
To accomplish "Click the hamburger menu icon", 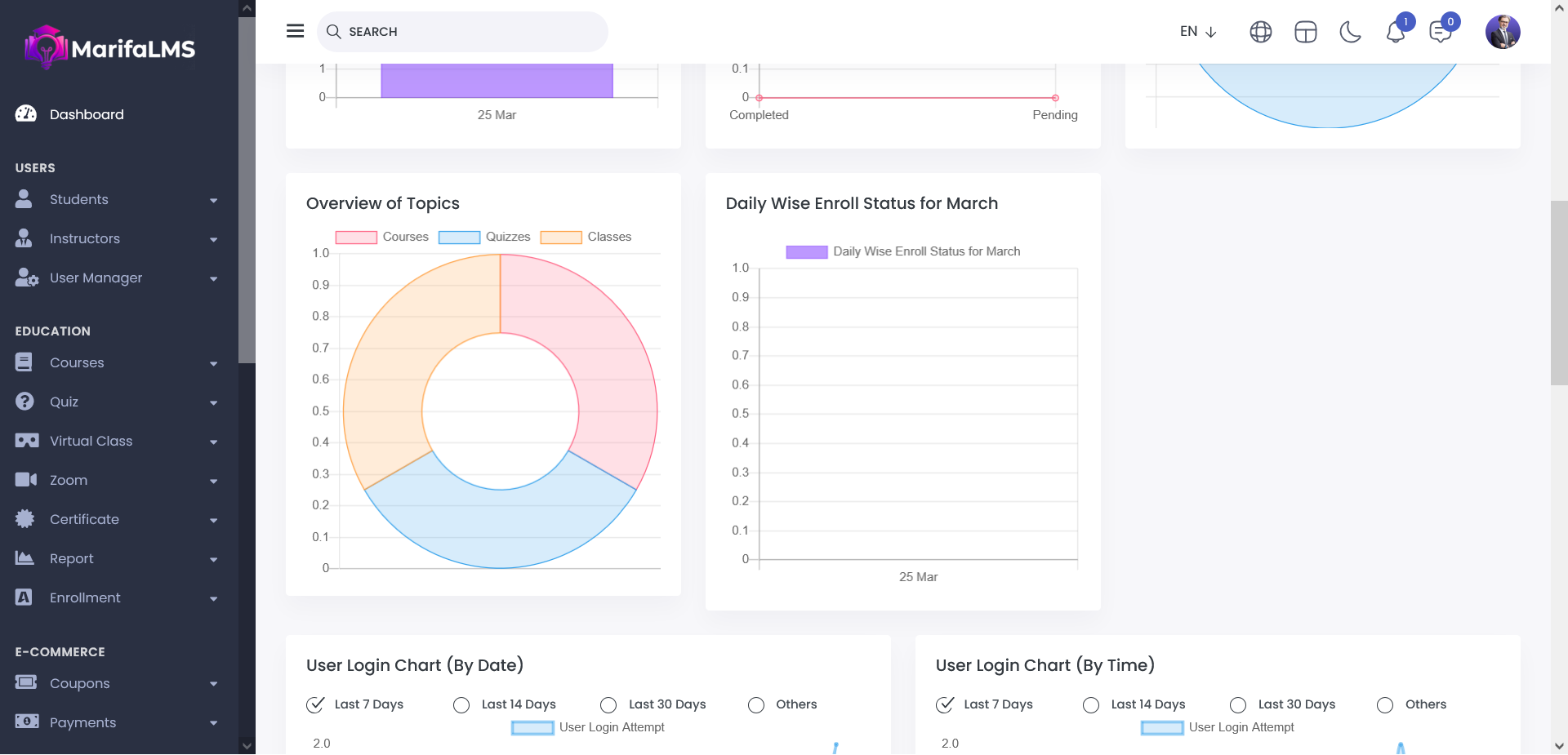I will [295, 31].
